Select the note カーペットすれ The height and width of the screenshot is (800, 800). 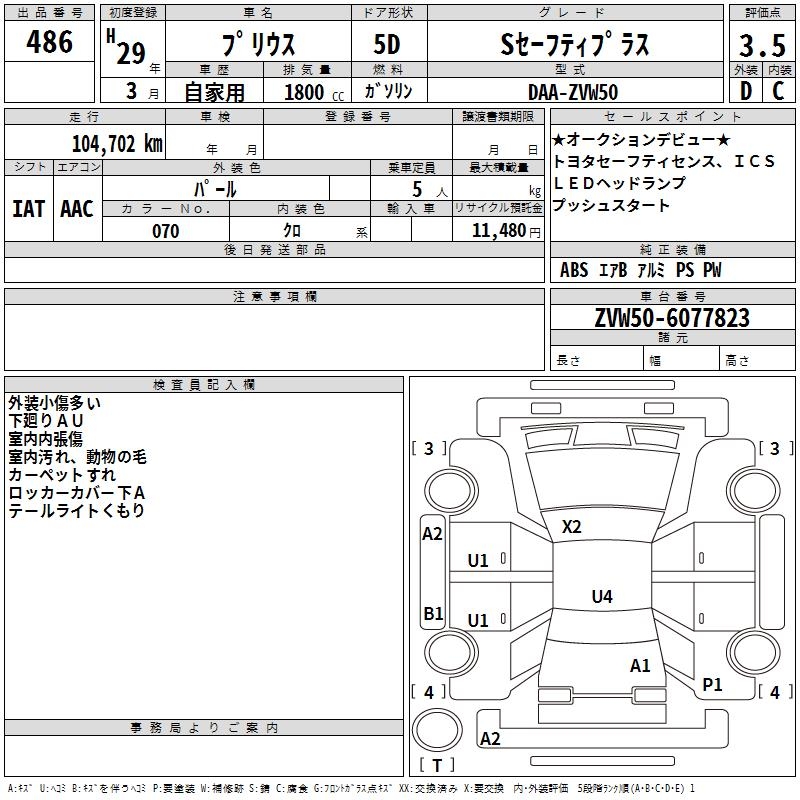point(62,474)
